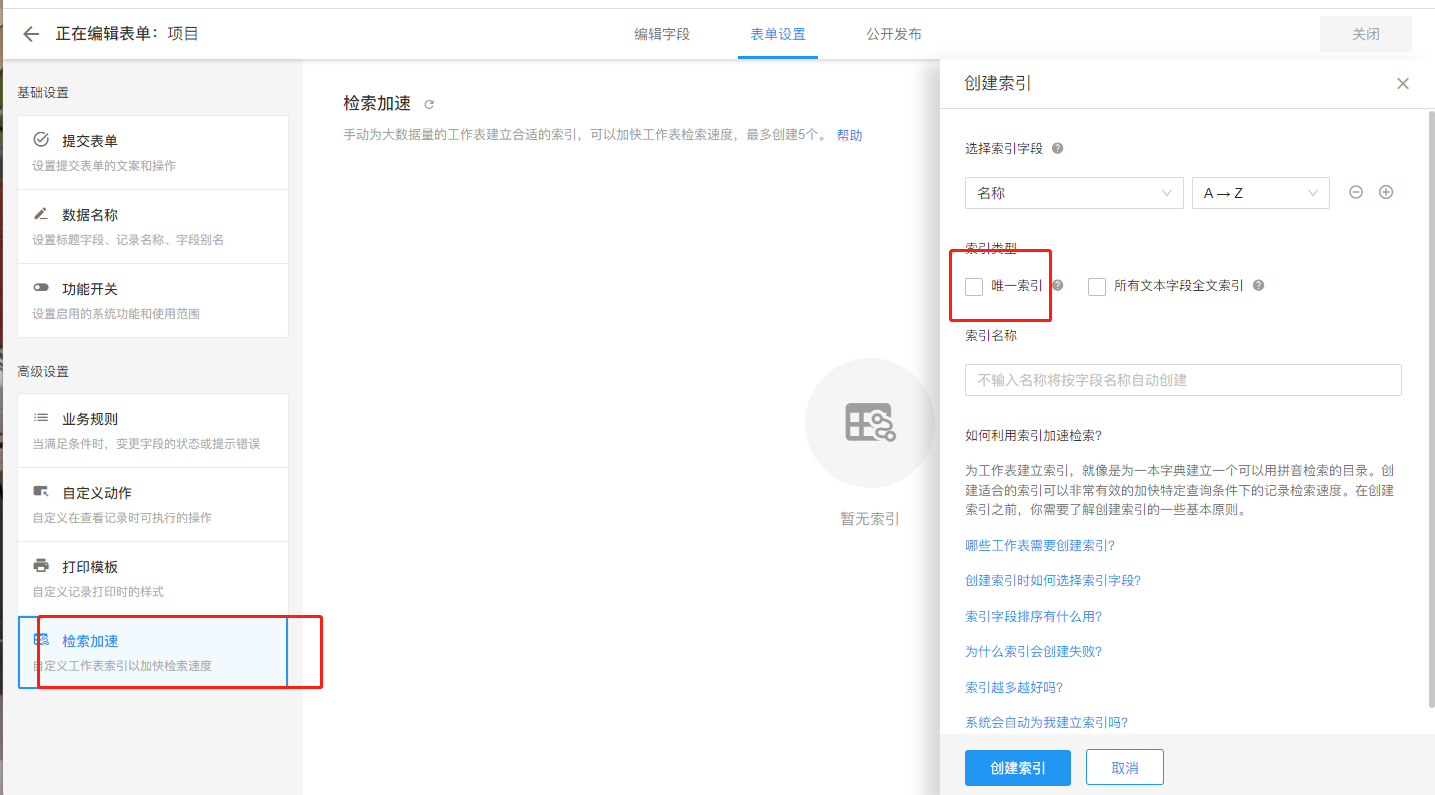
Task: Click help icon beside 所有文本字段全文索引
Action: tap(1258, 285)
